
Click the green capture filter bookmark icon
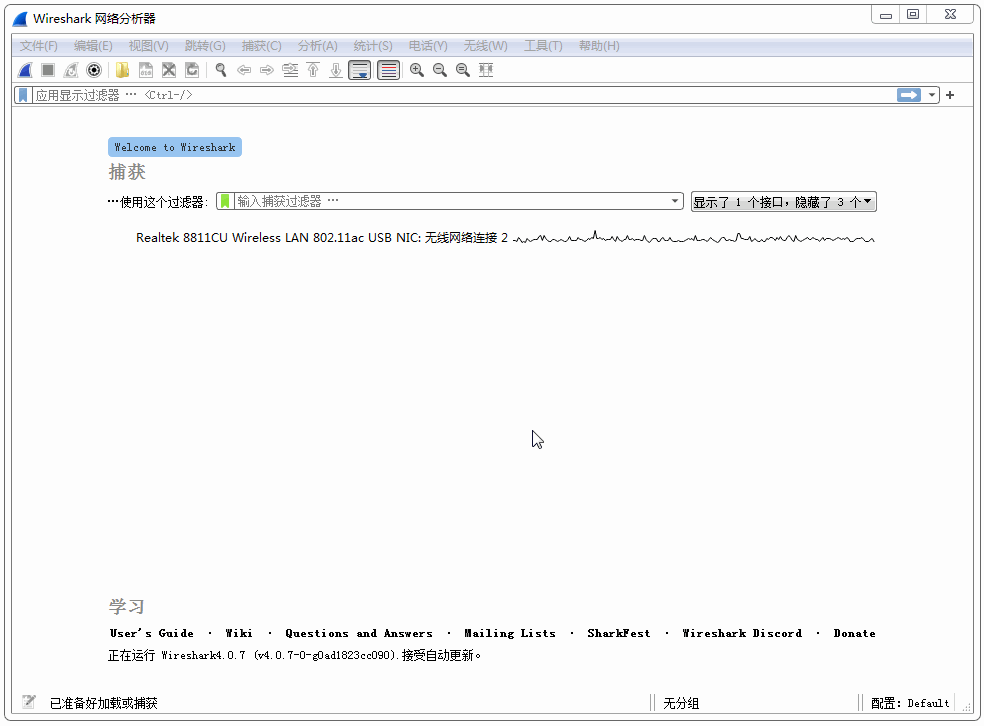pyautogui.click(x=225, y=201)
